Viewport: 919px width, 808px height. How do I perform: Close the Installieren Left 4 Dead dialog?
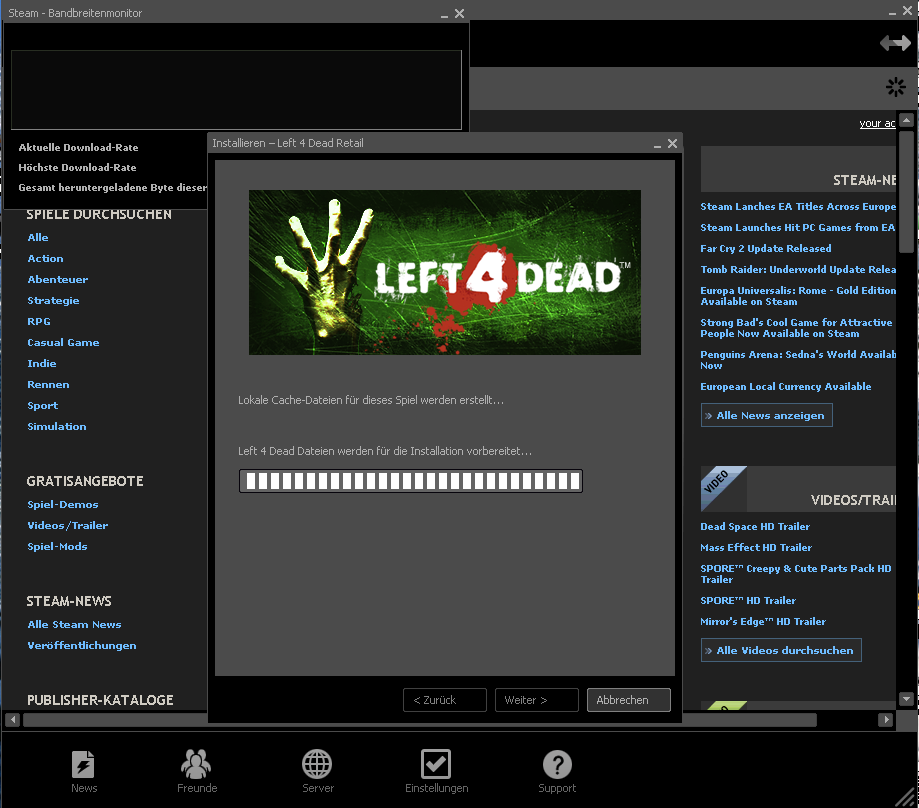click(x=673, y=143)
